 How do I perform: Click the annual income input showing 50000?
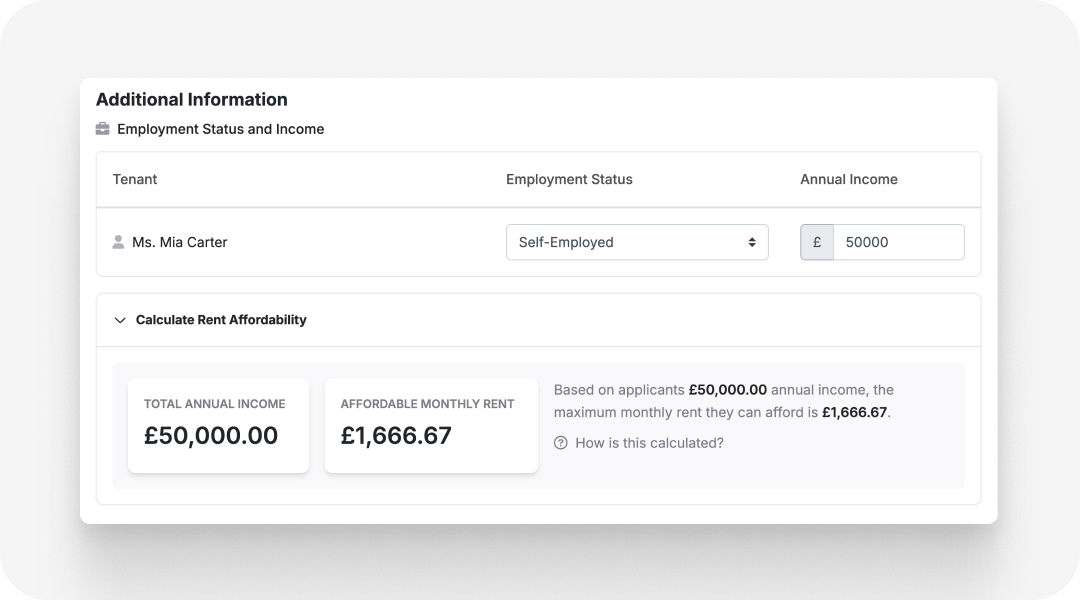[x=898, y=242]
